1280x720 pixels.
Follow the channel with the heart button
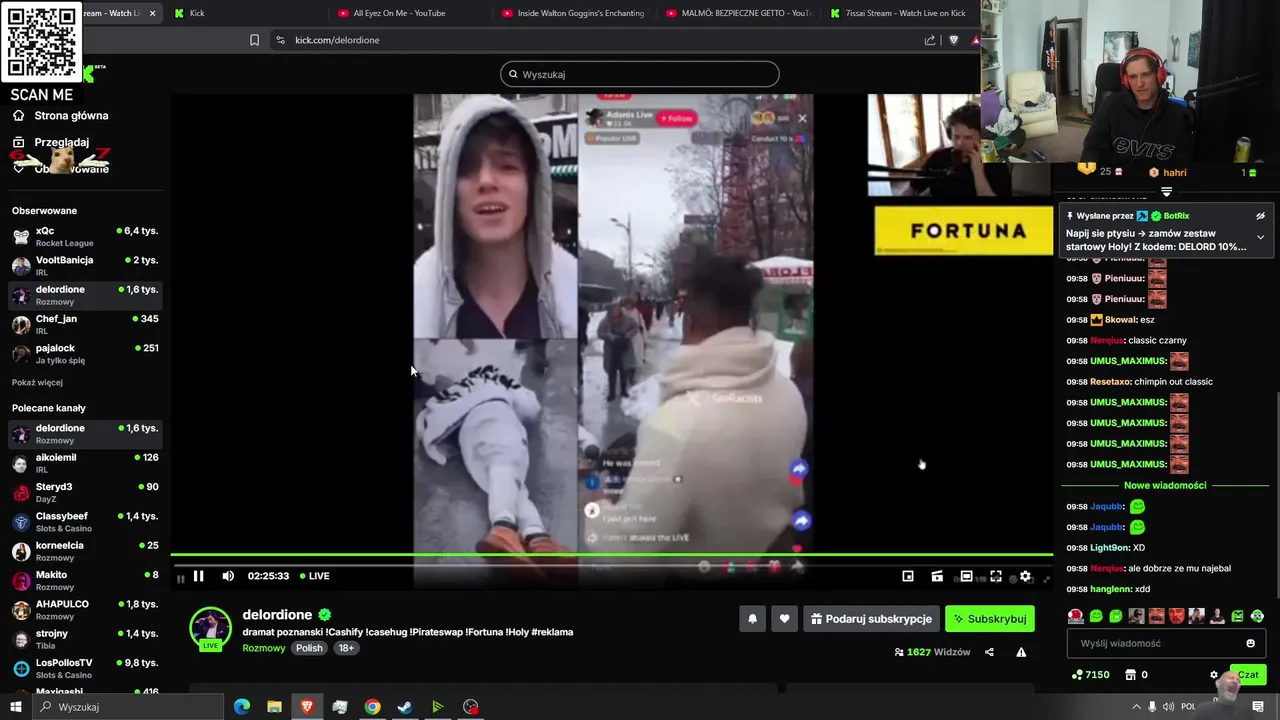tap(784, 619)
